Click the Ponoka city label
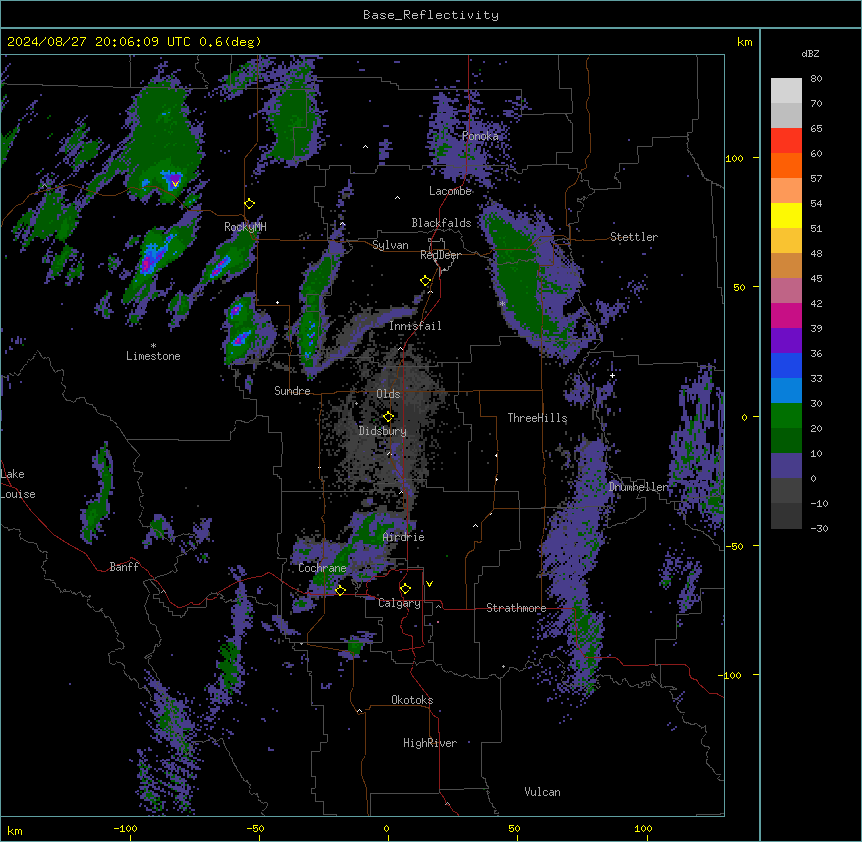The height and width of the screenshot is (842, 862). (x=480, y=136)
